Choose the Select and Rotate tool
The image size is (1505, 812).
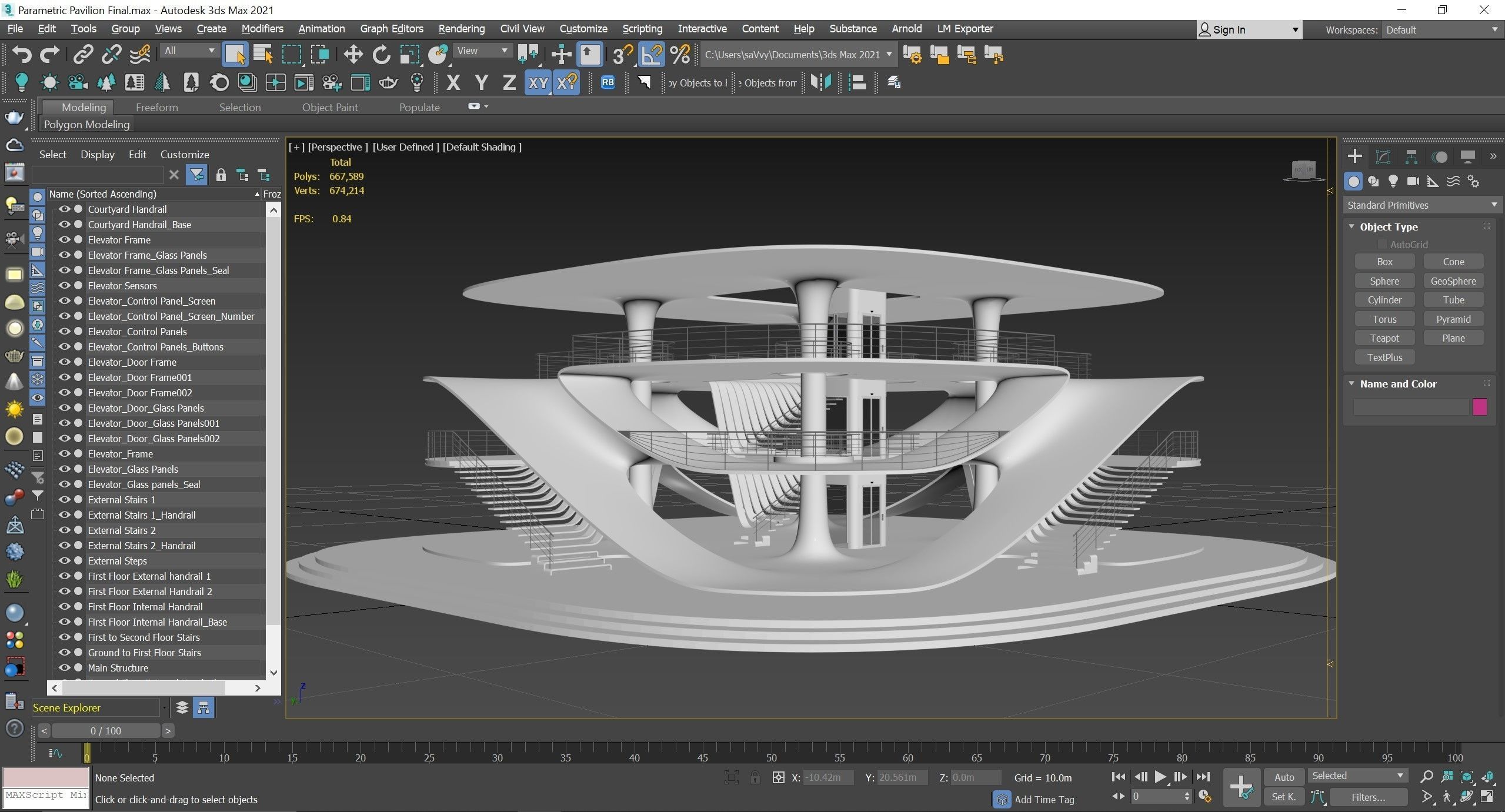[x=382, y=55]
